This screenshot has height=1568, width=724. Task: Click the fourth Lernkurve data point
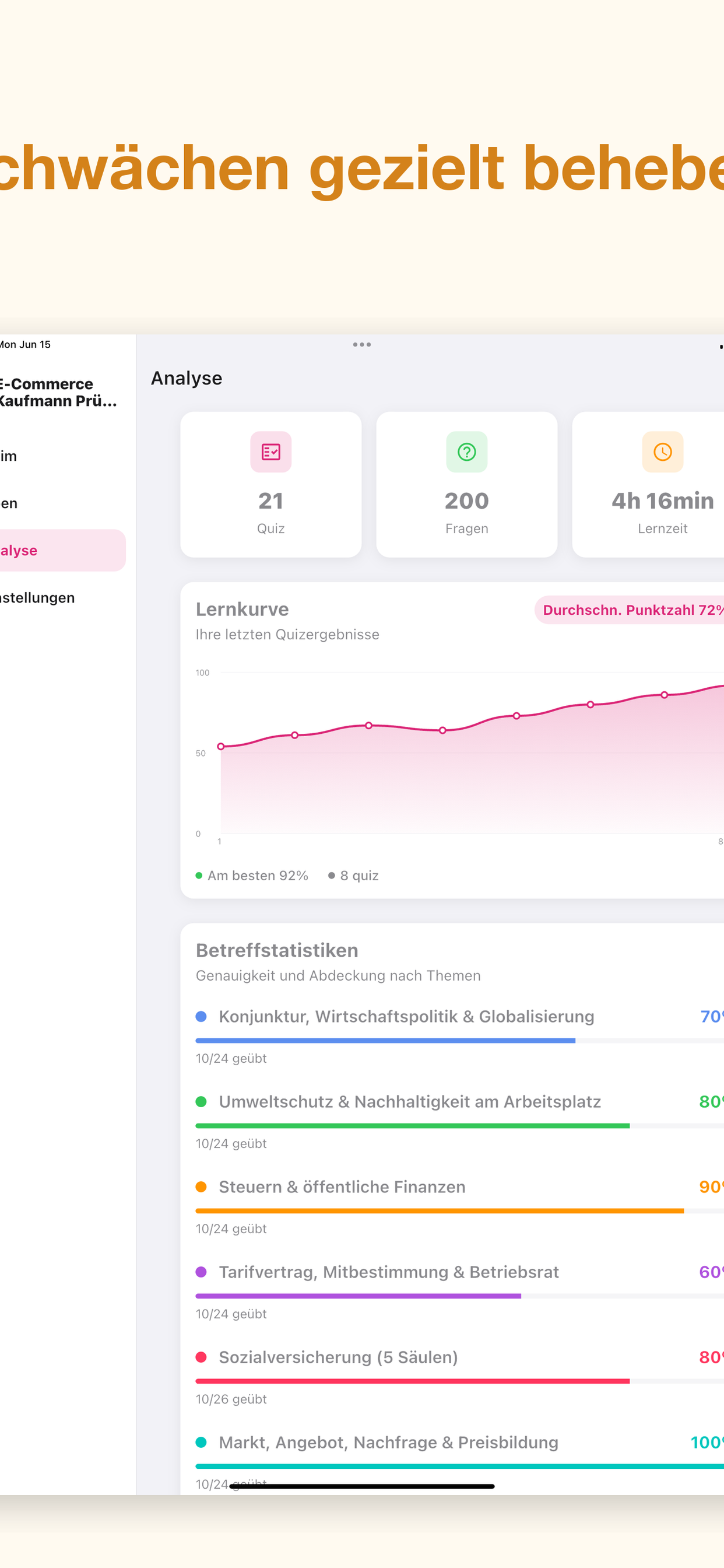pyautogui.click(x=442, y=730)
